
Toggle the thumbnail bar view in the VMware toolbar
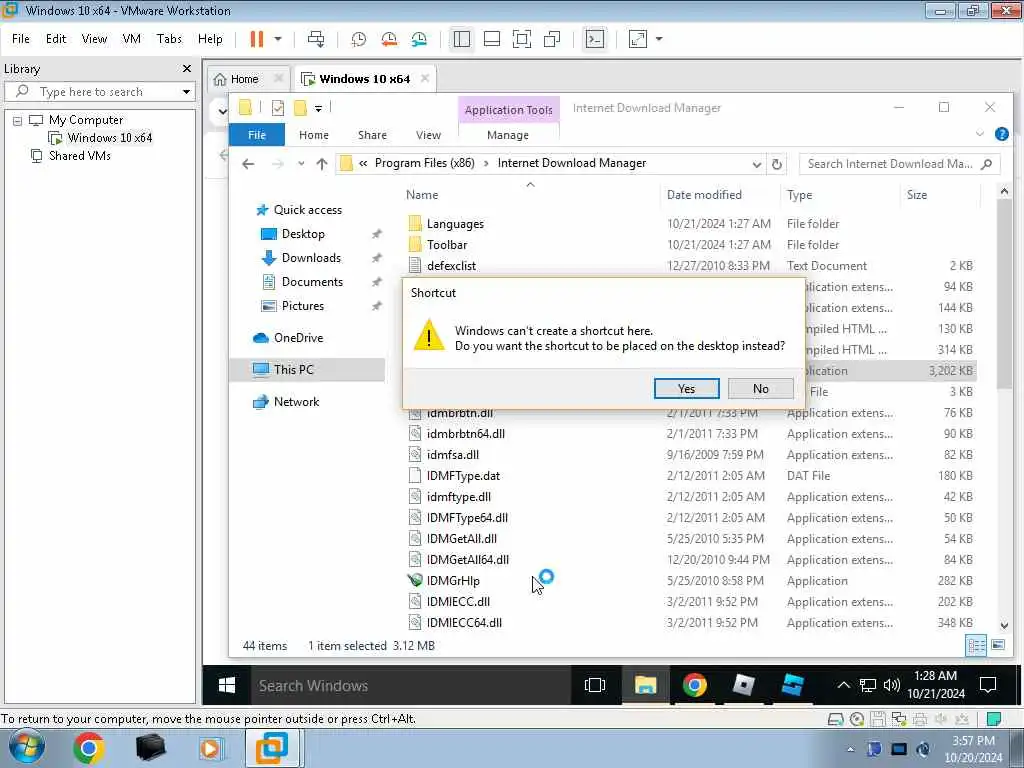[492, 39]
